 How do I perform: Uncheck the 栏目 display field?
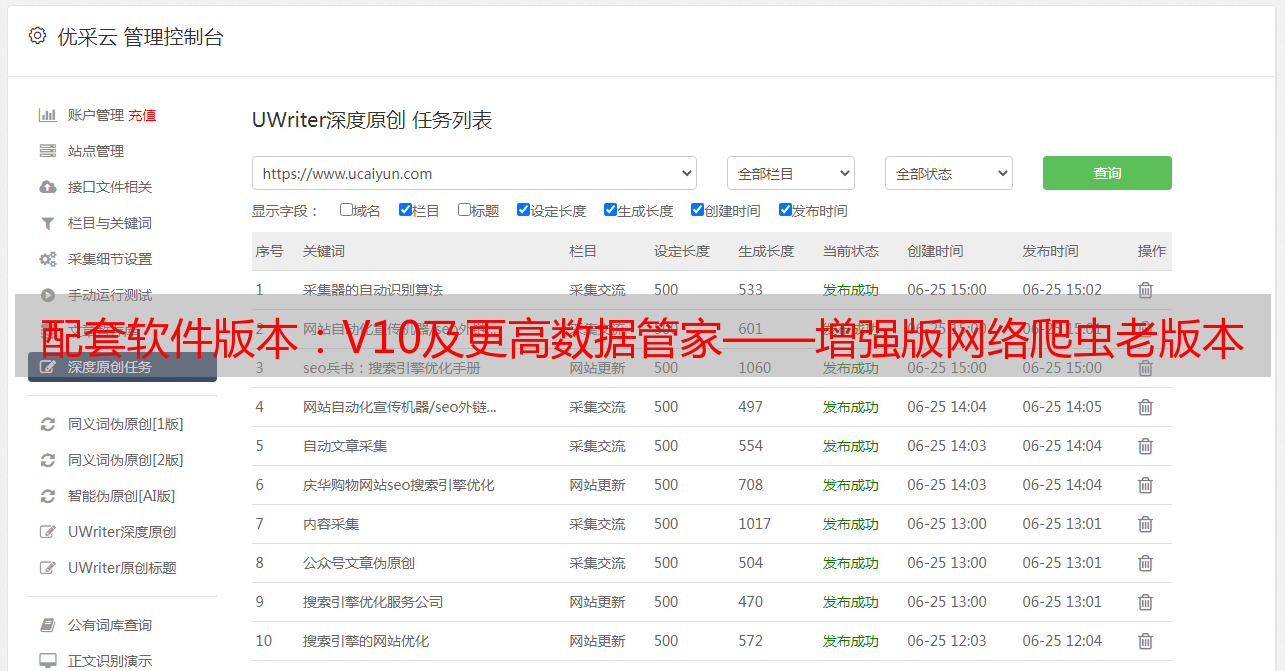tap(405, 210)
